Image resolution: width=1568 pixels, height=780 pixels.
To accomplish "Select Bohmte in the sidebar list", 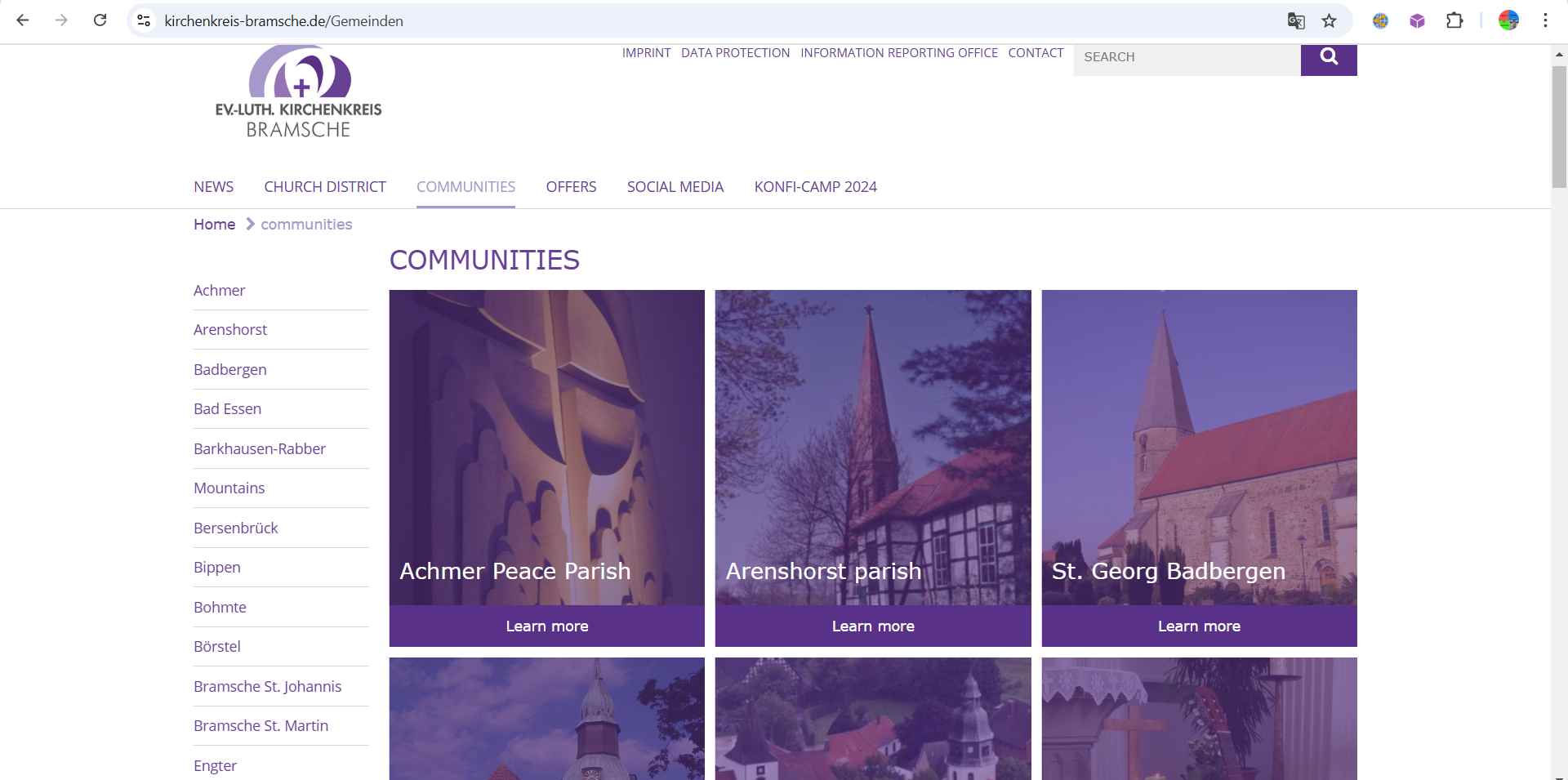I will click(x=220, y=608).
